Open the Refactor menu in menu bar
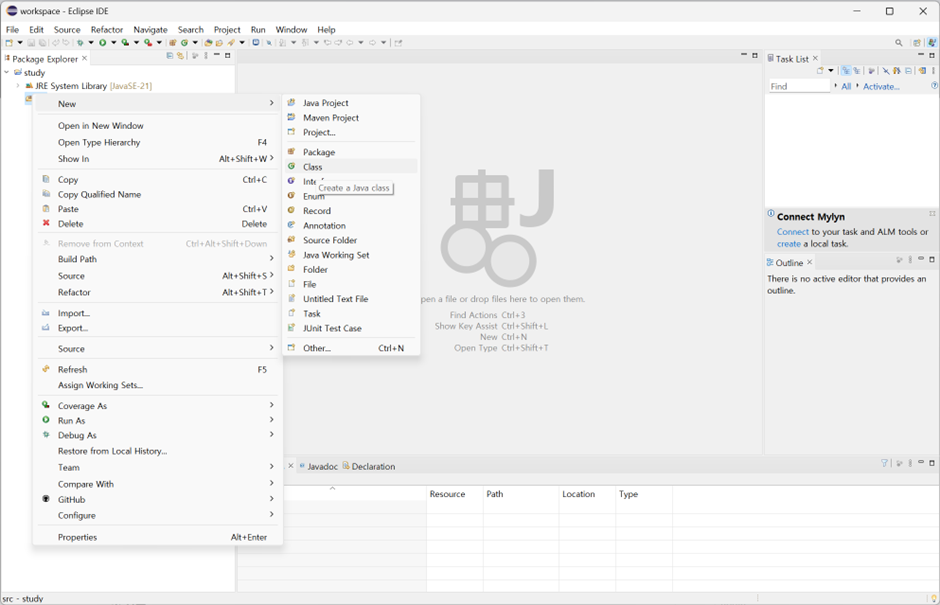 tap(107, 29)
